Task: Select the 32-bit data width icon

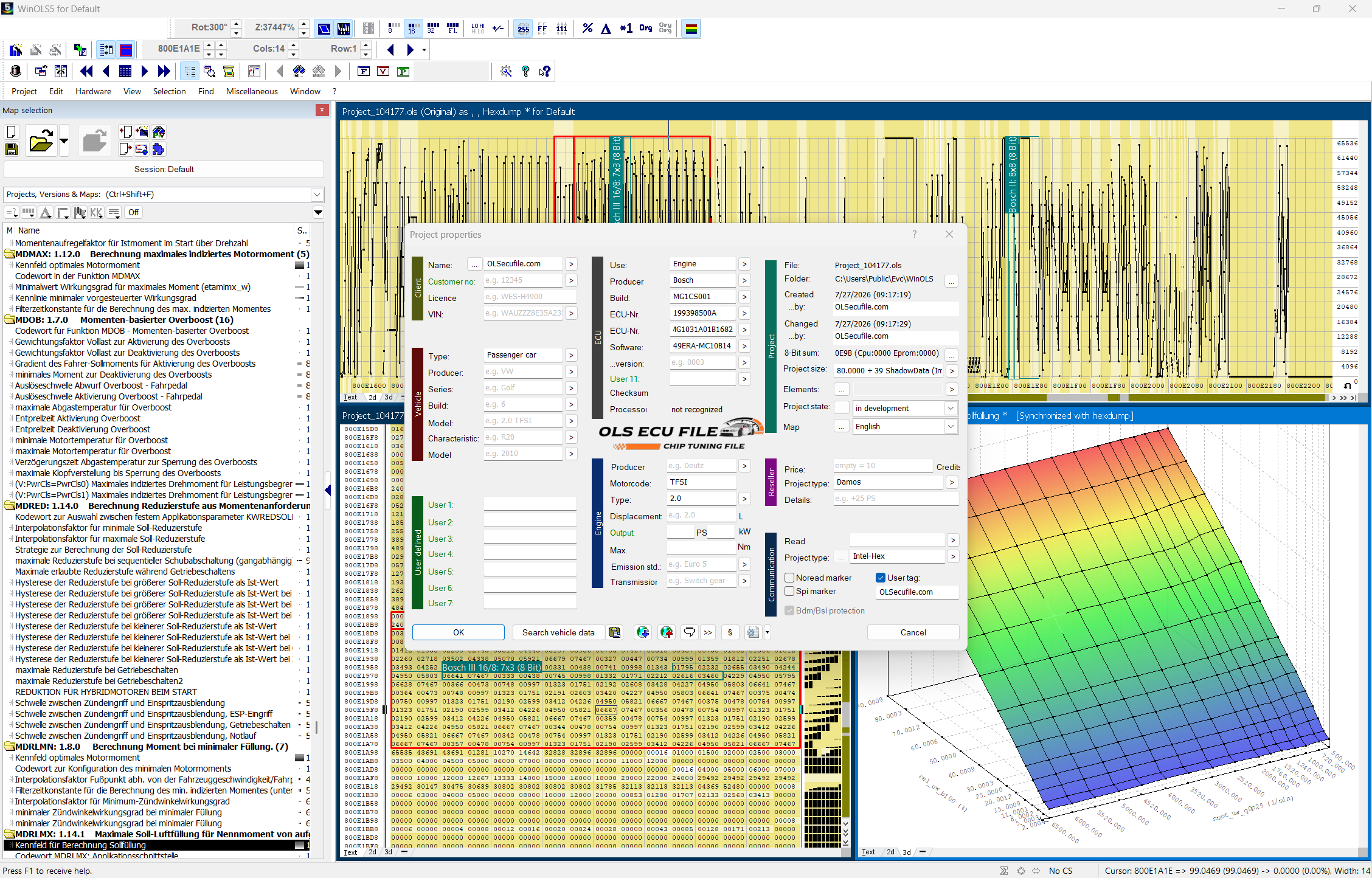Action: tap(432, 28)
